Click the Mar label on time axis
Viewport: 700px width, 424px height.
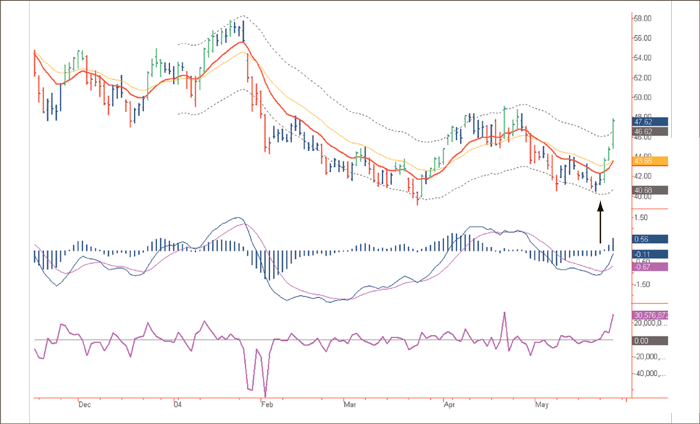[x=350, y=405]
